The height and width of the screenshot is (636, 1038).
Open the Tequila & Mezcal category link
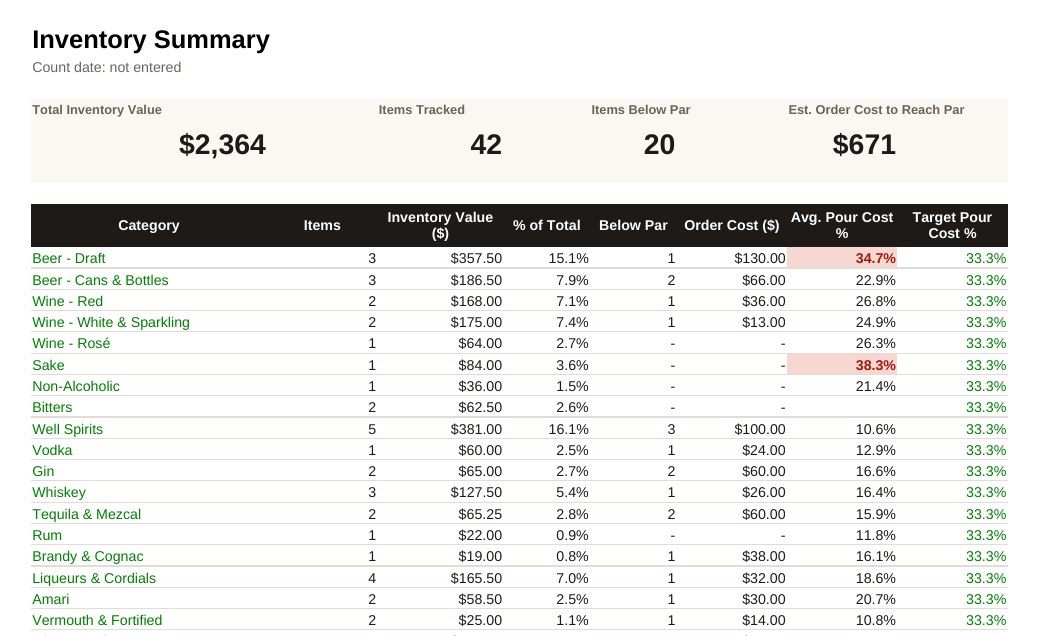(x=87, y=514)
